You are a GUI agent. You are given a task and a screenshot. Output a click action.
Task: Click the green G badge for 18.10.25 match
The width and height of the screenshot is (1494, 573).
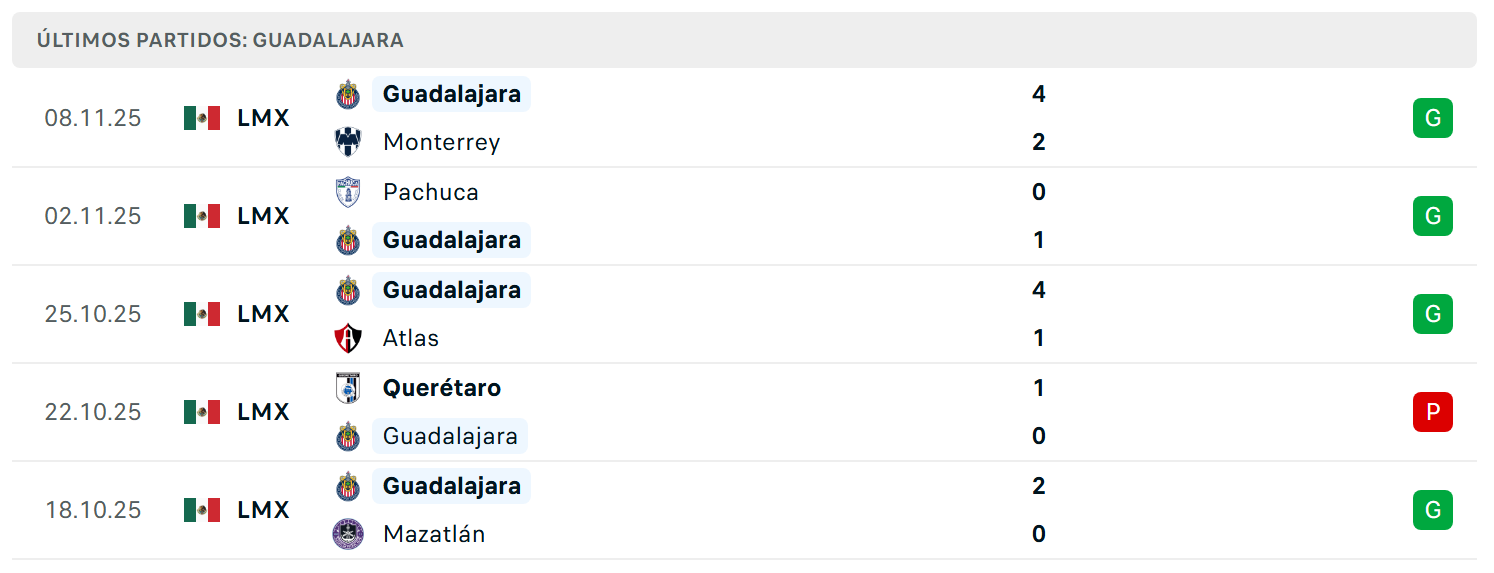[x=1433, y=510]
